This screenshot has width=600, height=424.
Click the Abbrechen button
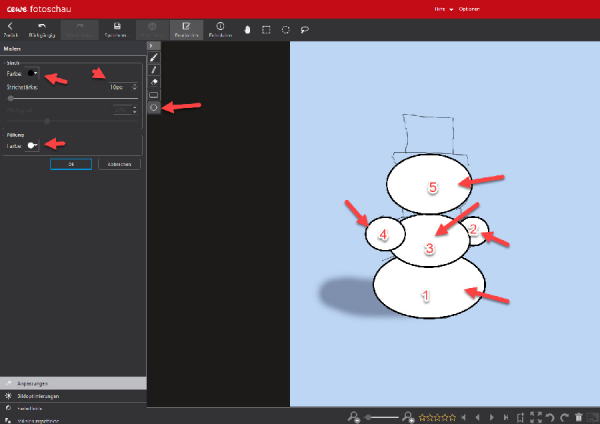[118, 164]
